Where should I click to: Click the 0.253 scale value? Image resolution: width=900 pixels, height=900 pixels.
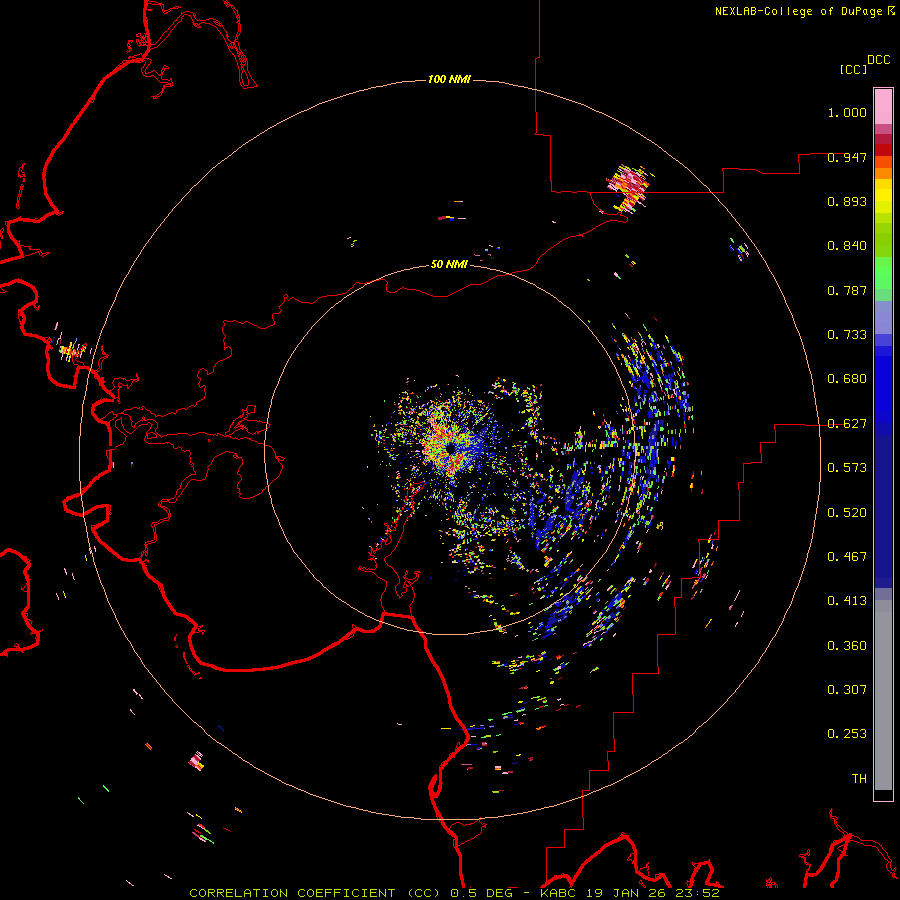[x=847, y=734]
